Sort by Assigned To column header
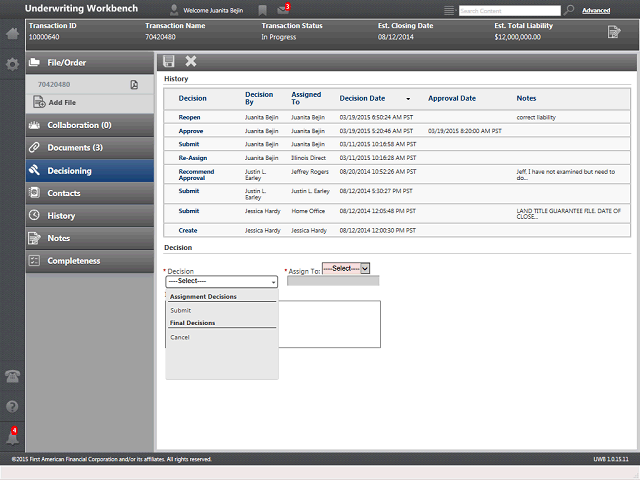The image size is (640, 480). coord(306,98)
